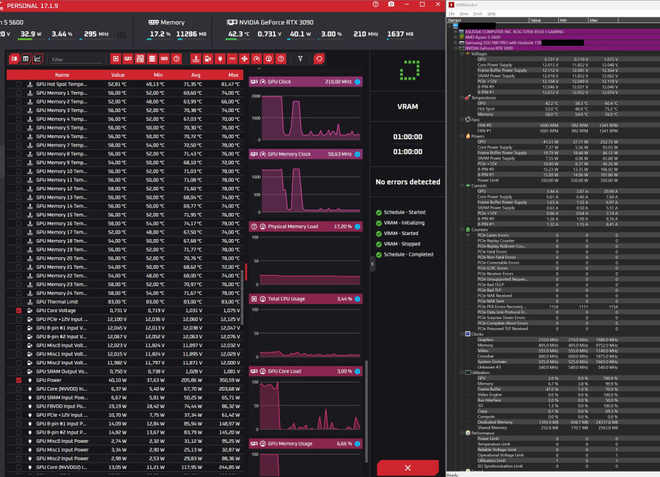This screenshot has height=477, width=660.
Task: Toggle the GPU card sensor filter icon
Action: (x=128, y=59)
